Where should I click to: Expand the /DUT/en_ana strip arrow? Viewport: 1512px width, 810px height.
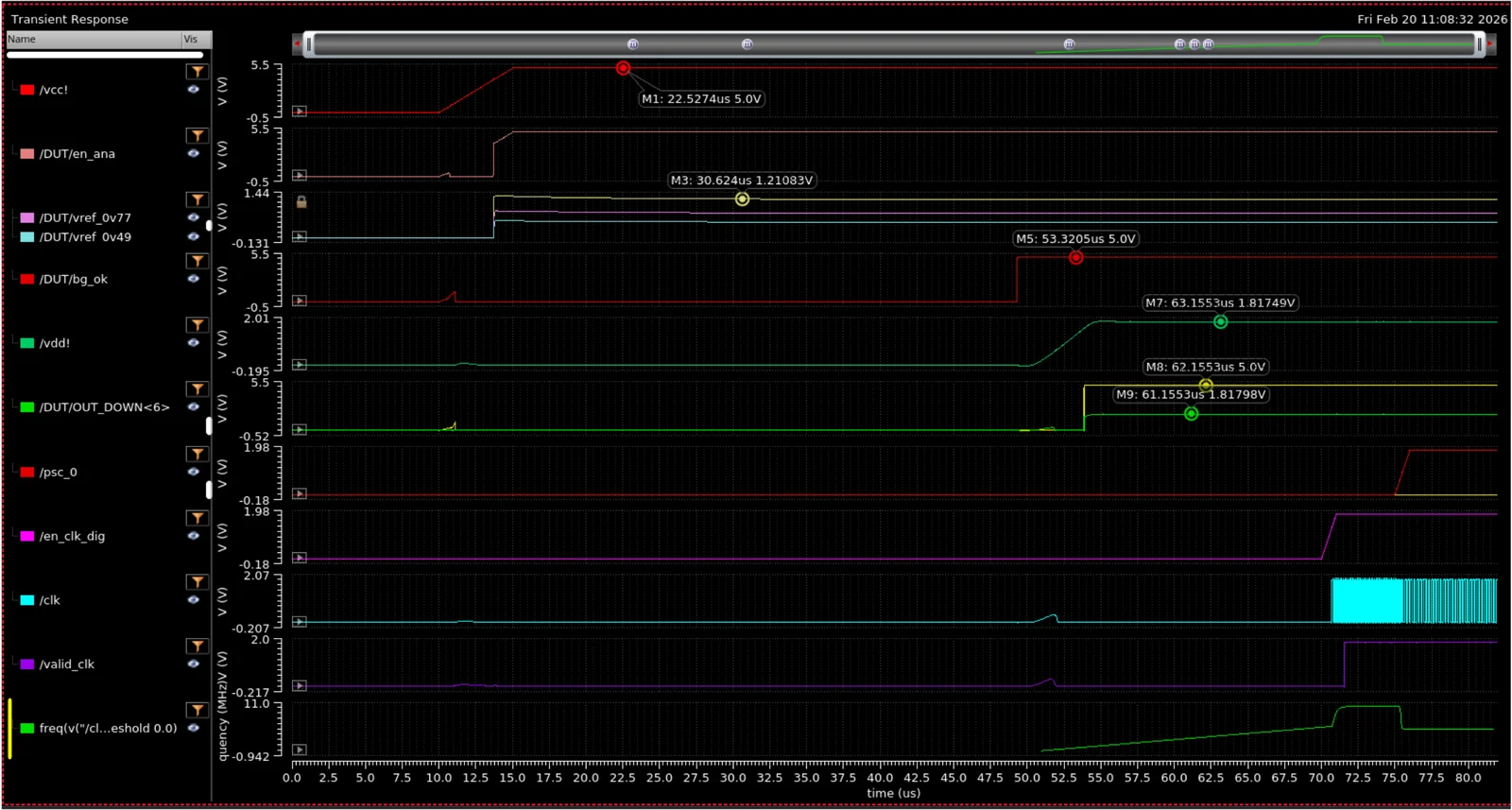300,176
